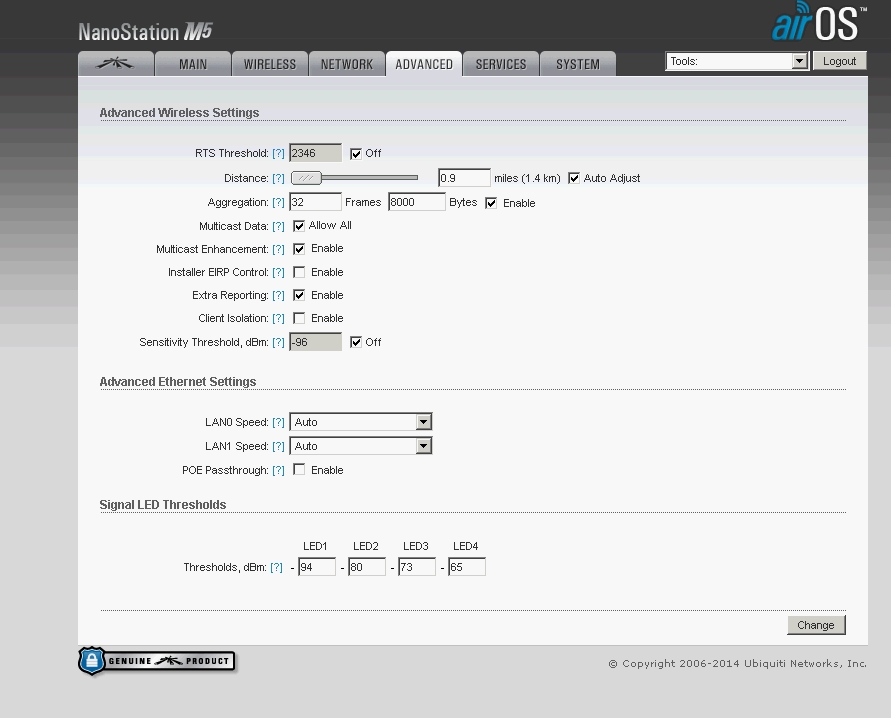The image size is (891, 718).
Task: Open the WIRELESS tab
Action: (x=270, y=64)
